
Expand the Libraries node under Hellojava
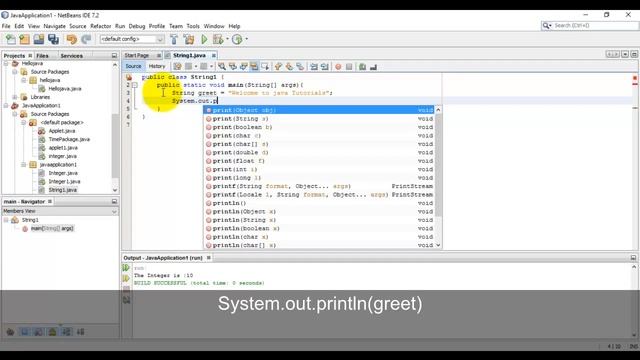[x=15, y=97]
